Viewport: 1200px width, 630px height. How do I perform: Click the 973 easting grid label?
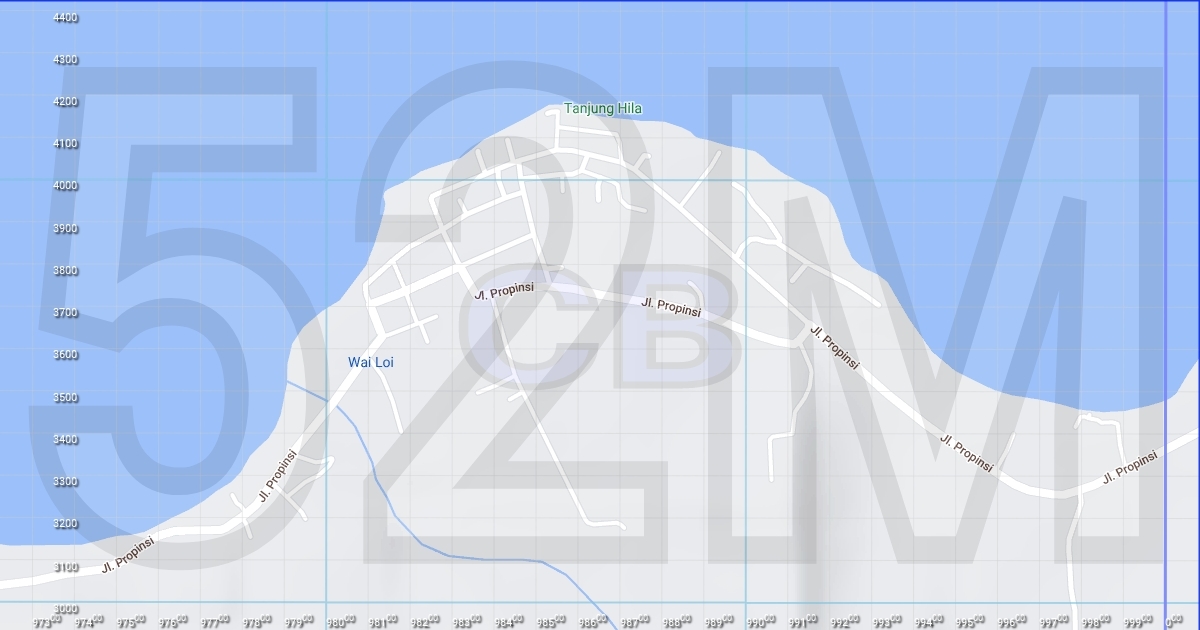[x=46, y=622]
